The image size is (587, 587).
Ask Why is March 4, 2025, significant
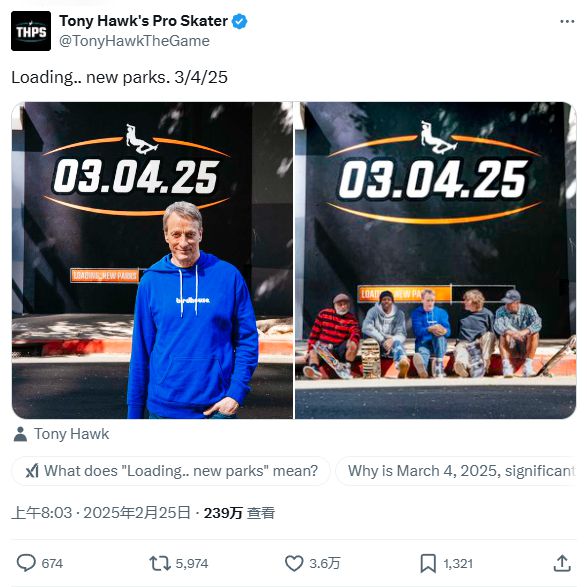(x=455, y=471)
